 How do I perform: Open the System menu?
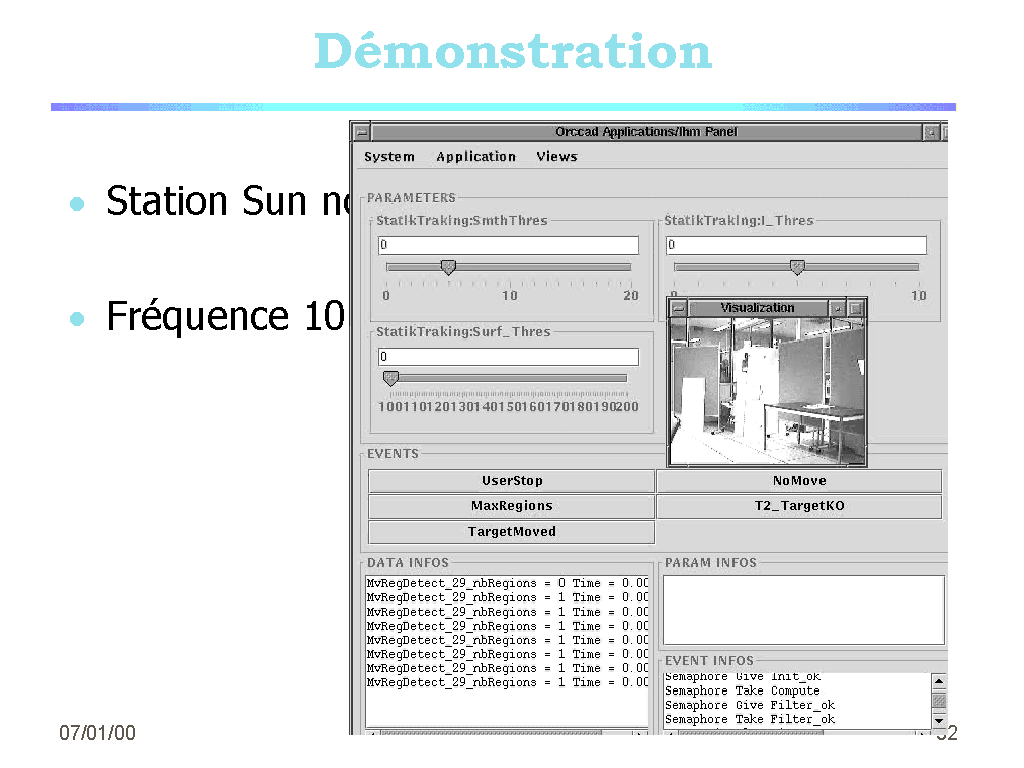(389, 157)
